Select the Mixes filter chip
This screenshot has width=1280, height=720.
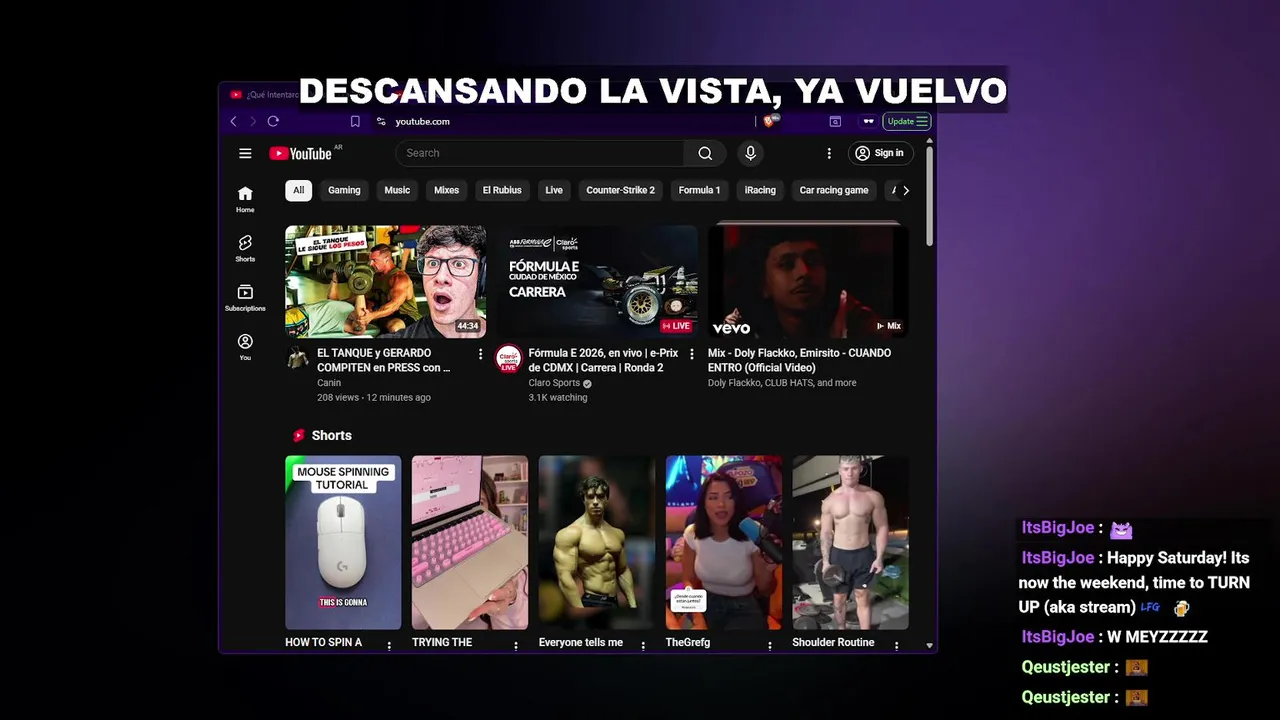click(x=446, y=190)
